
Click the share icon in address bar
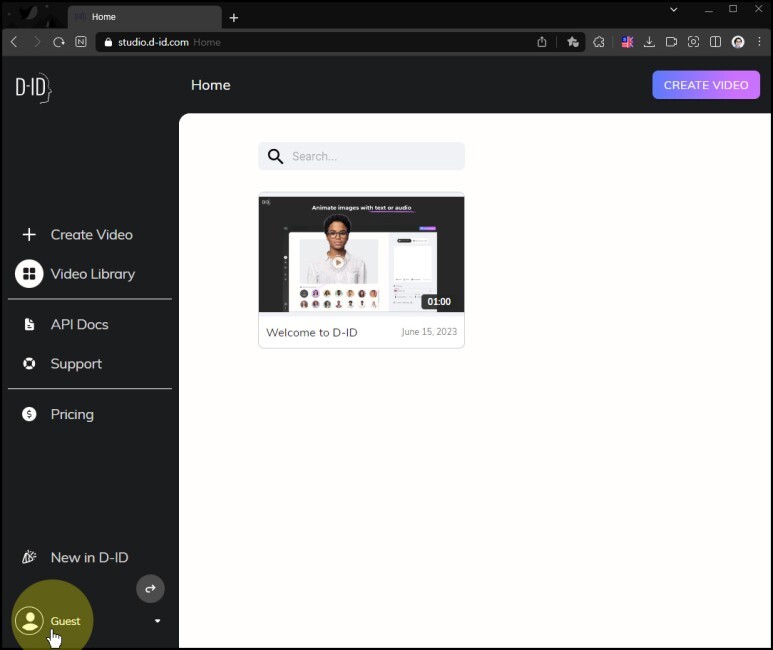[542, 42]
